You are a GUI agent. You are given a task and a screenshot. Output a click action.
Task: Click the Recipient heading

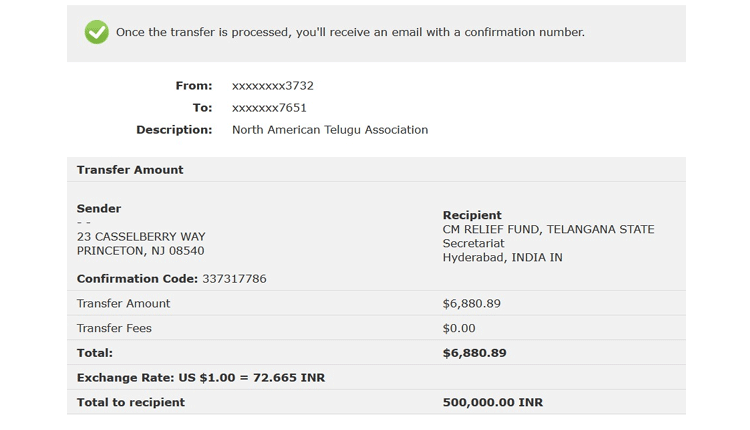click(x=472, y=215)
